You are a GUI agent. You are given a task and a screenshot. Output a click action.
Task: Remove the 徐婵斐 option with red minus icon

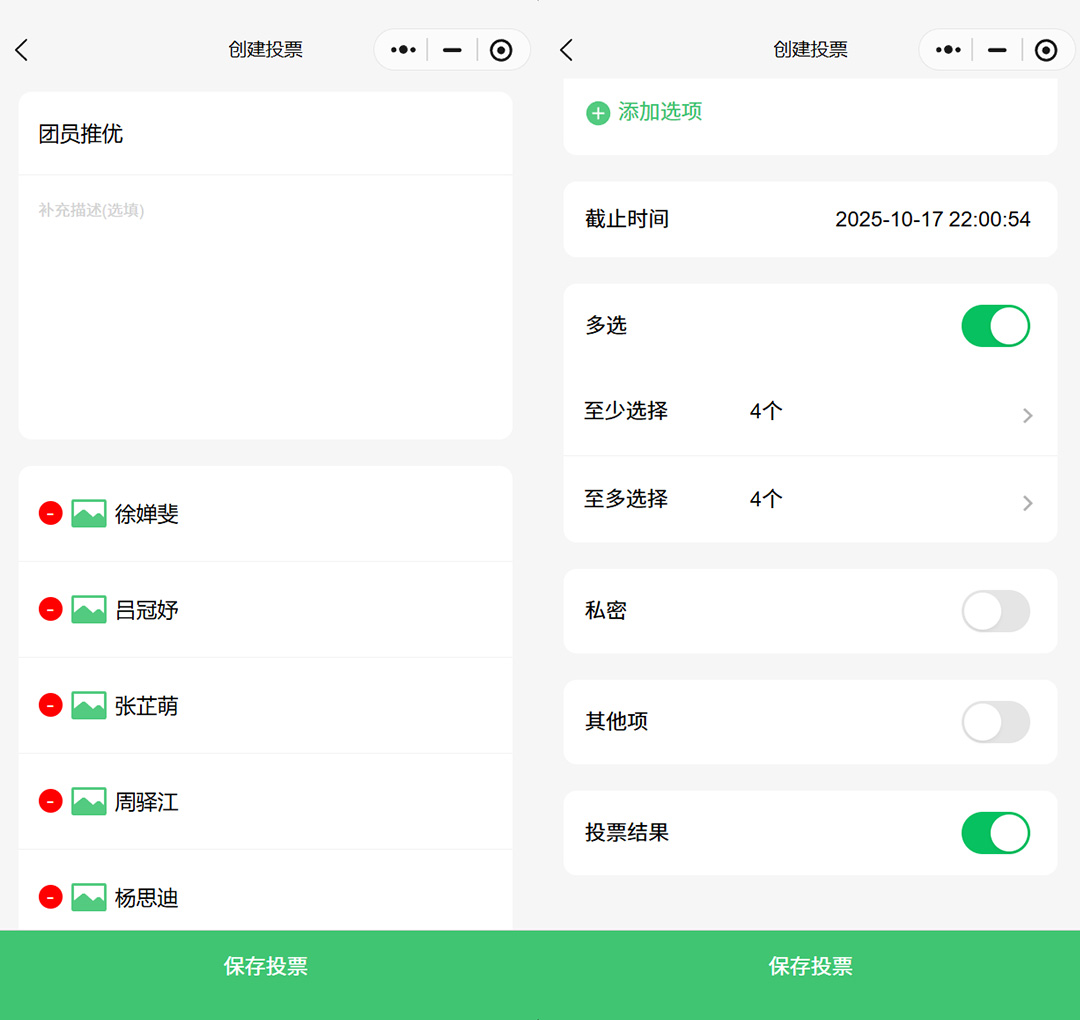51,514
